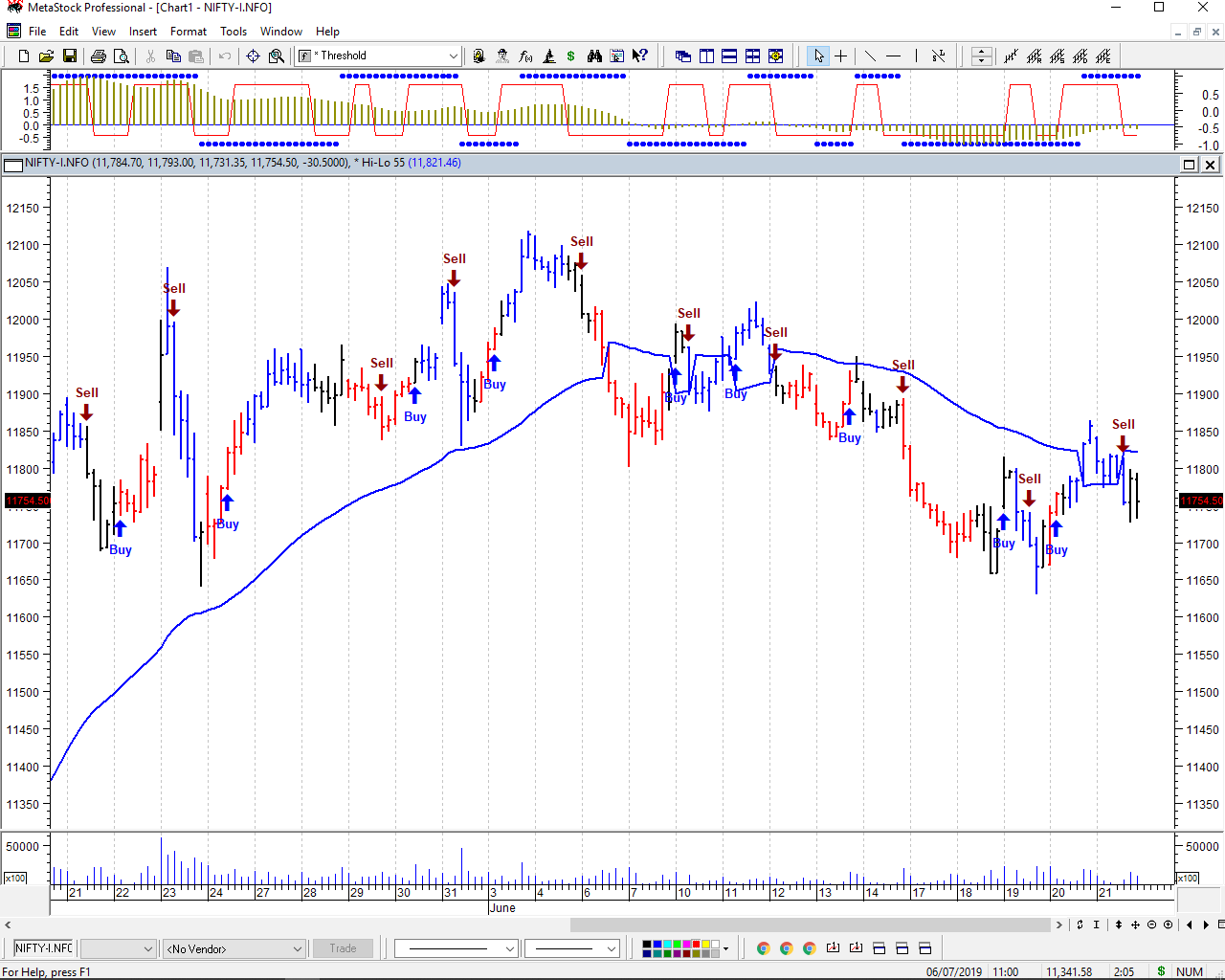Open the Insert menu
This screenshot has width=1225, height=980.
coord(144,32)
